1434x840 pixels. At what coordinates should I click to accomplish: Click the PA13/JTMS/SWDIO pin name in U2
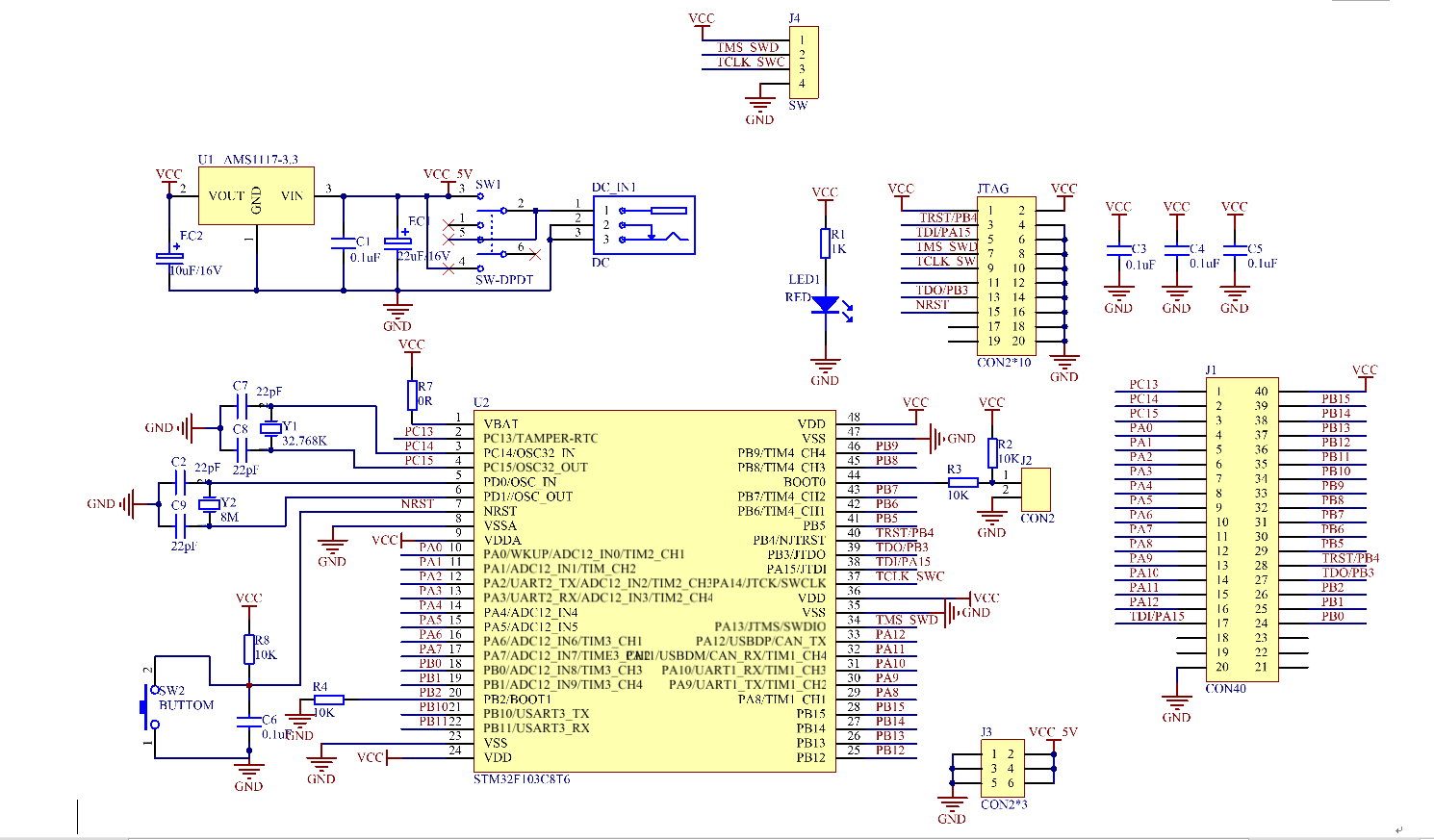coord(770,626)
